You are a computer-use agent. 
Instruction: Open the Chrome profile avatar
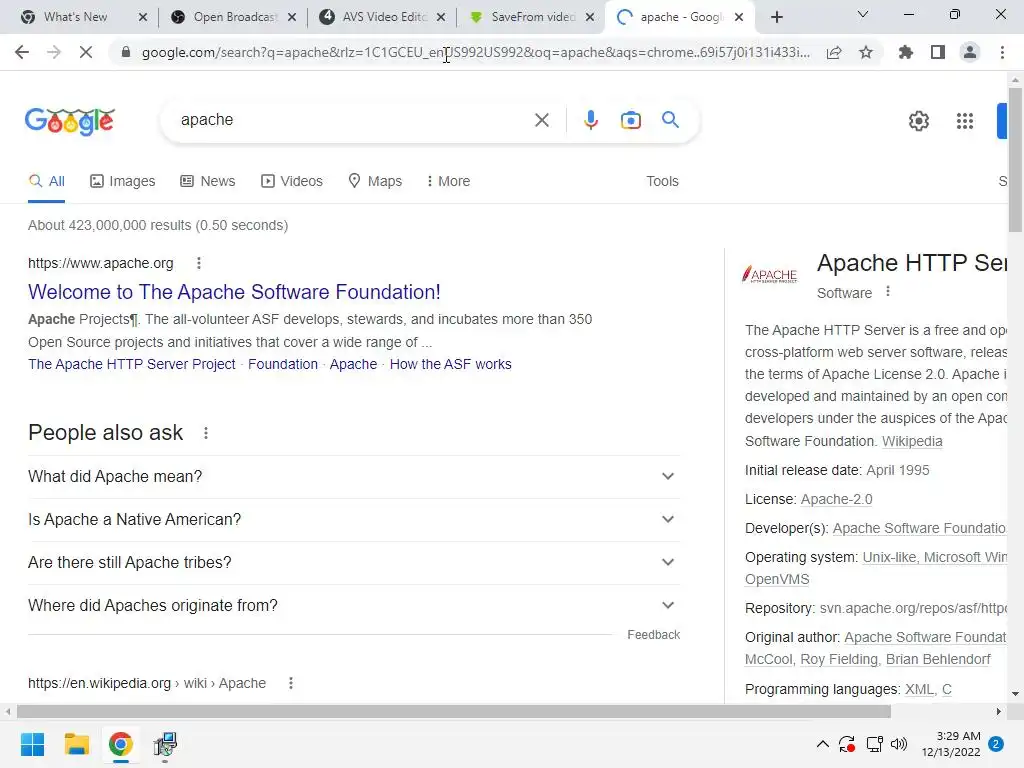point(970,52)
